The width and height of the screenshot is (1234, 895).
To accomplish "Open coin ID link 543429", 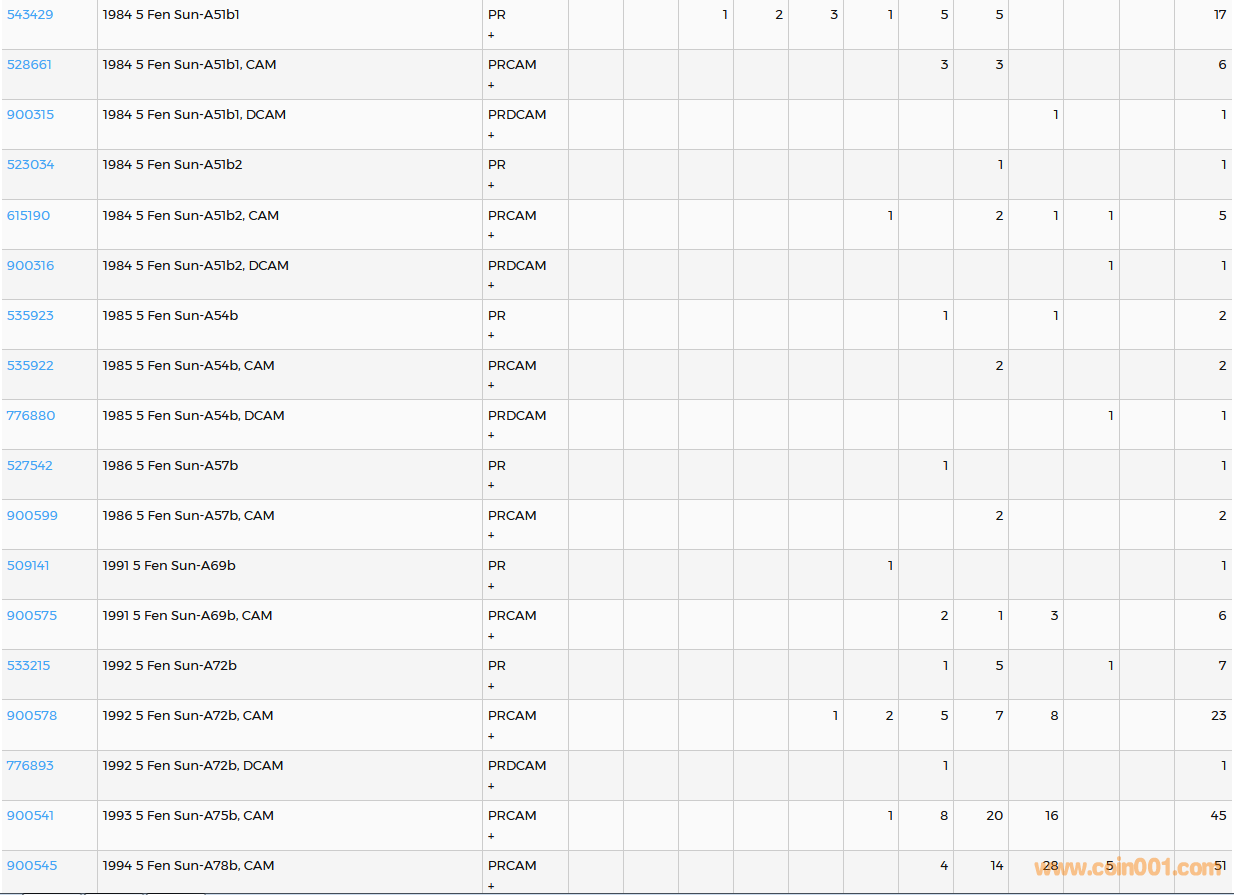I will tap(30, 15).
